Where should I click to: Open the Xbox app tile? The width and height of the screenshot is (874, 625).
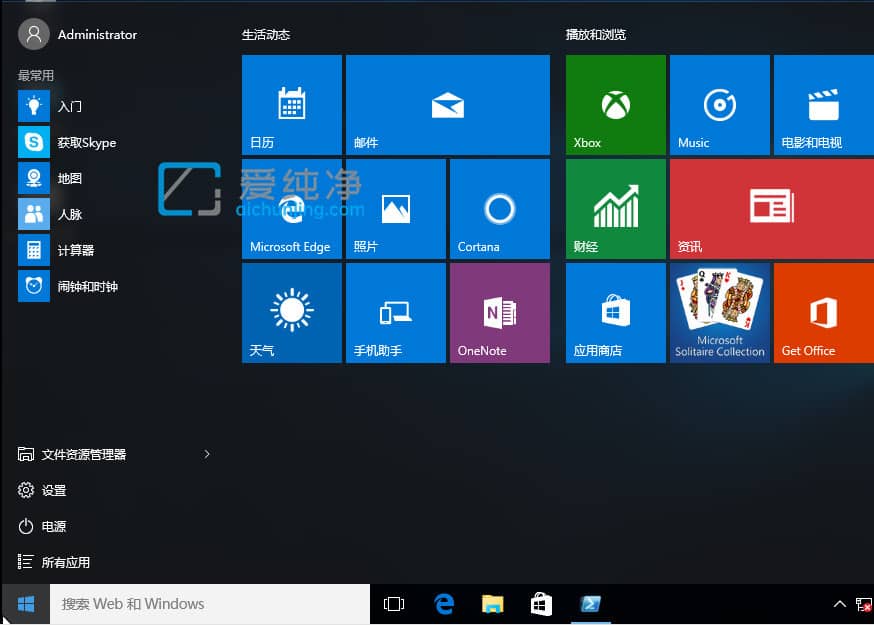(614, 104)
